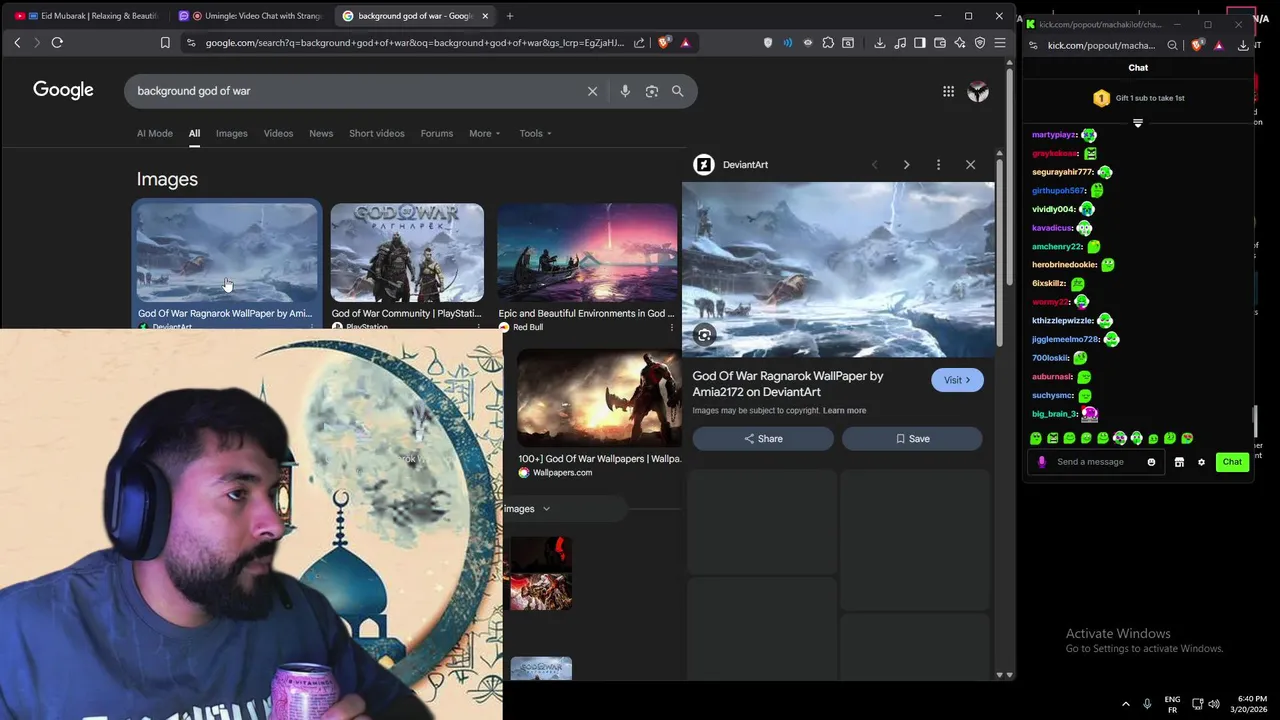Go back using the browser back arrow
The height and width of the screenshot is (720, 1280).
[17, 43]
